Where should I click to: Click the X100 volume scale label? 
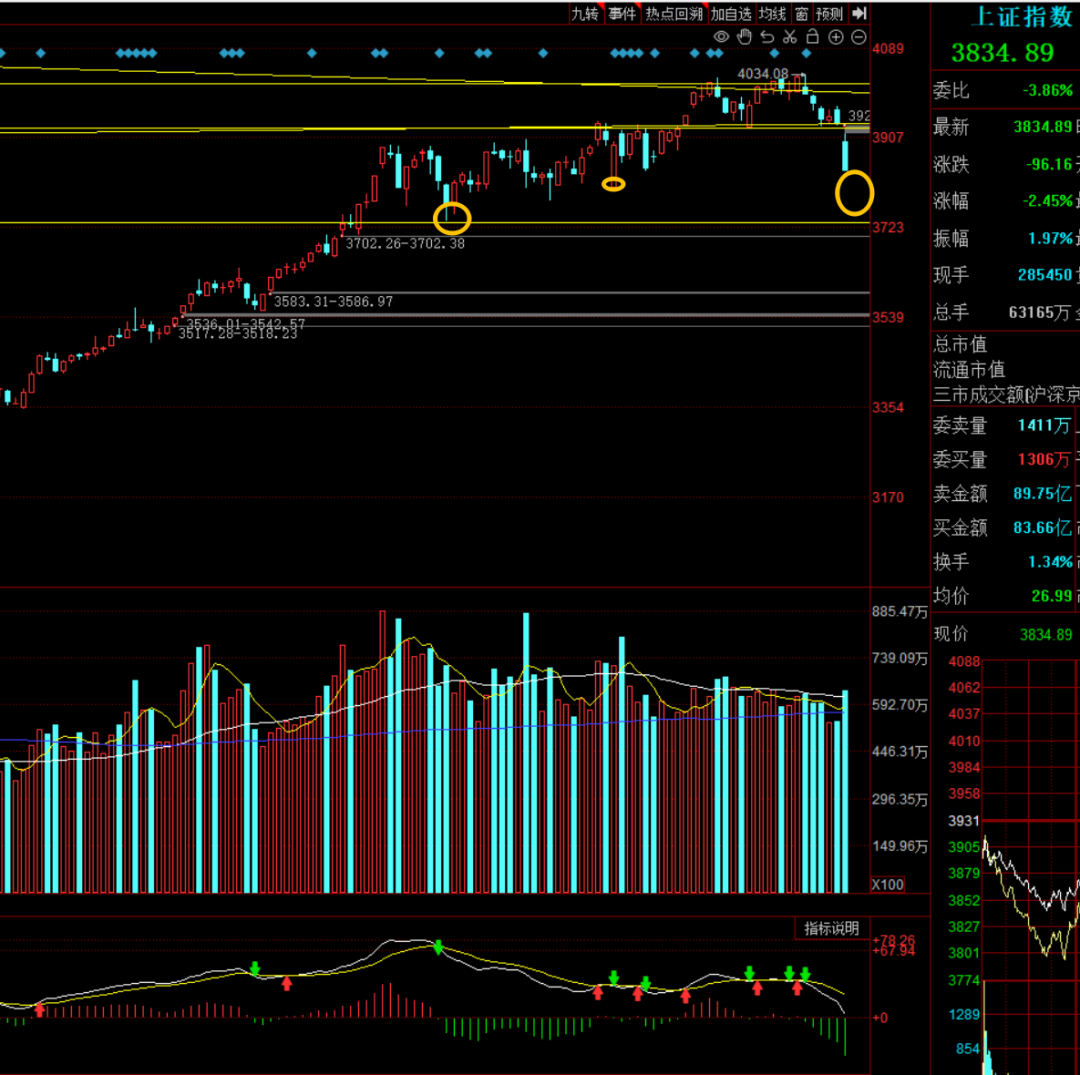887,885
